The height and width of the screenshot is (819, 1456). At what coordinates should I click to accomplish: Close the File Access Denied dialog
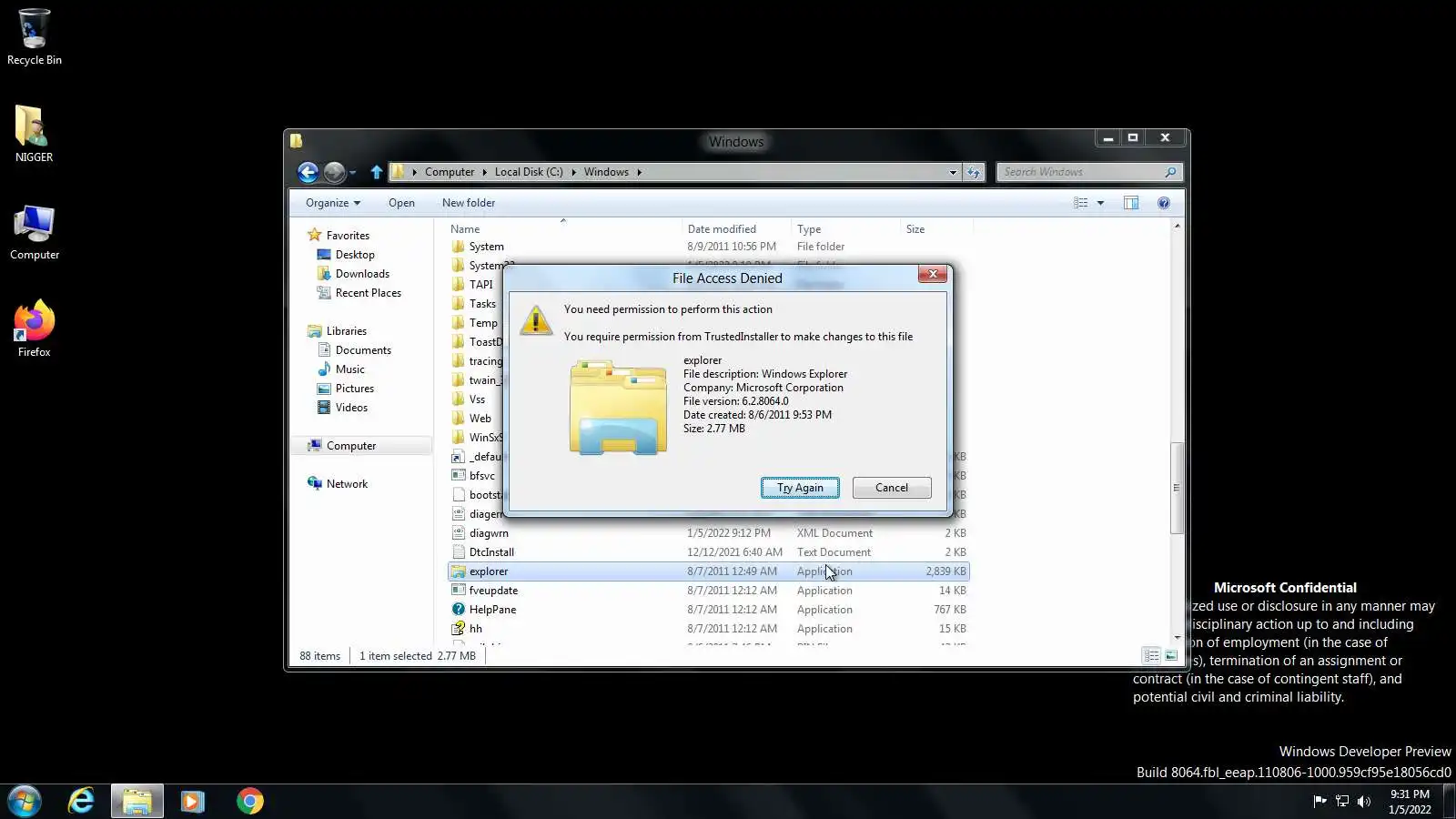pos(933,274)
